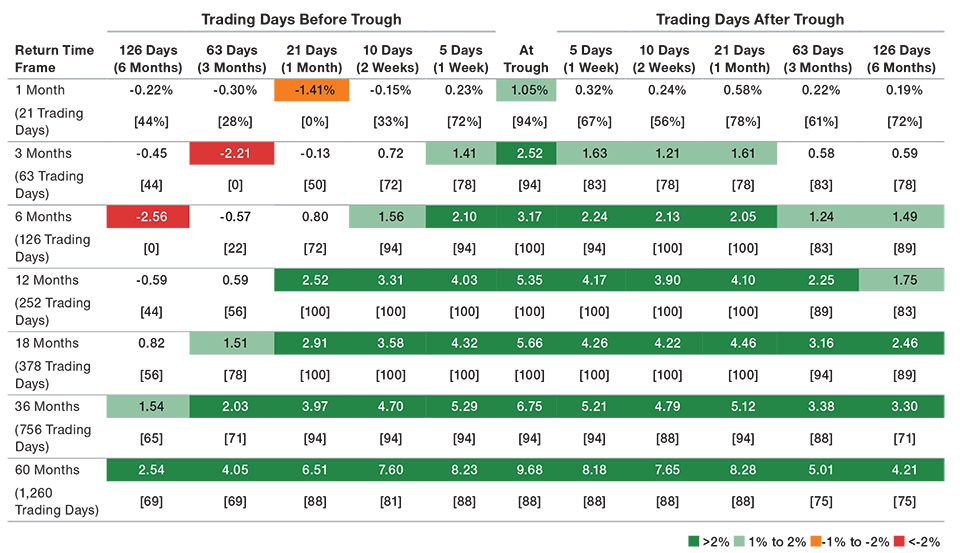Click the dark green legend swatch
Image resolution: width=960 pixels, height=553 pixels.
[692, 538]
